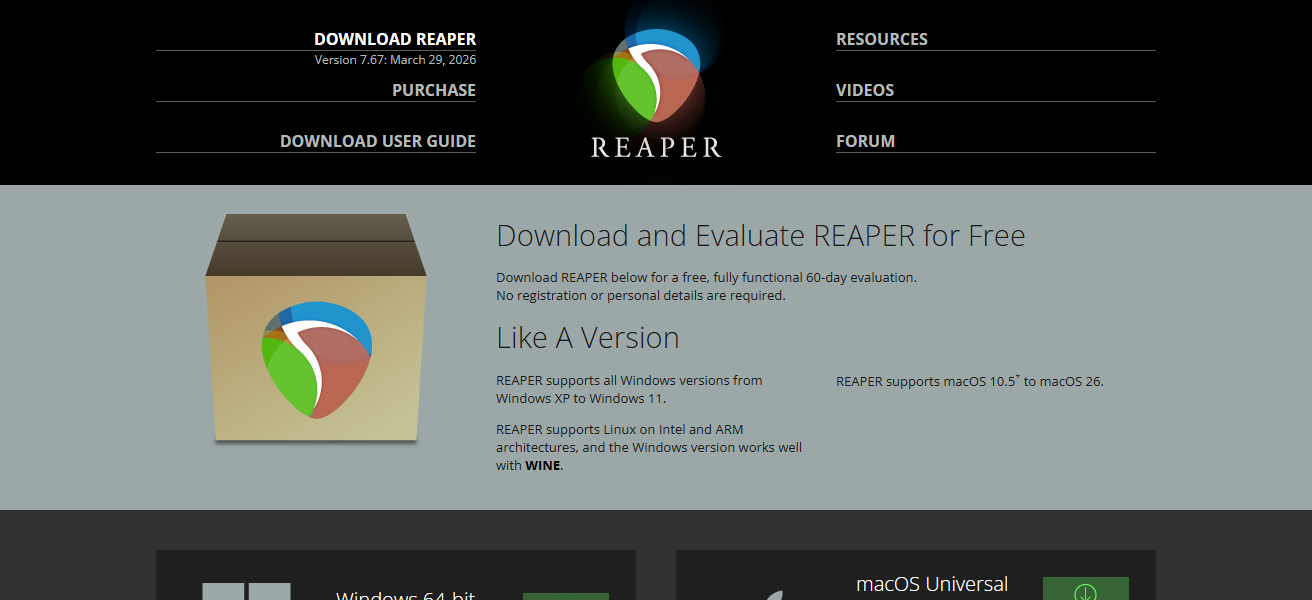The height and width of the screenshot is (600, 1312).
Task: Click the REAPER product box image
Action: point(315,330)
